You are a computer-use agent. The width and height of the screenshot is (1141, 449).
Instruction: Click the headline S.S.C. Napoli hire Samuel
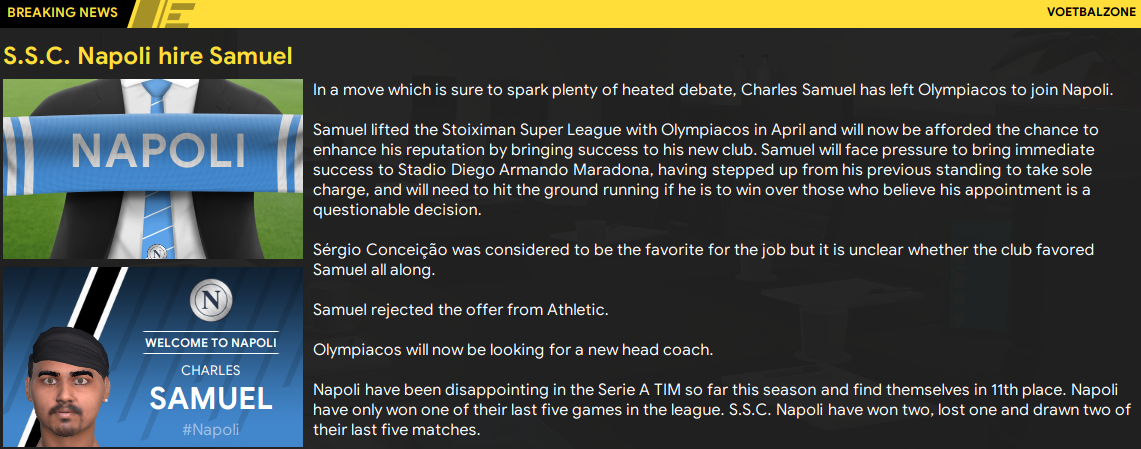(x=148, y=54)
